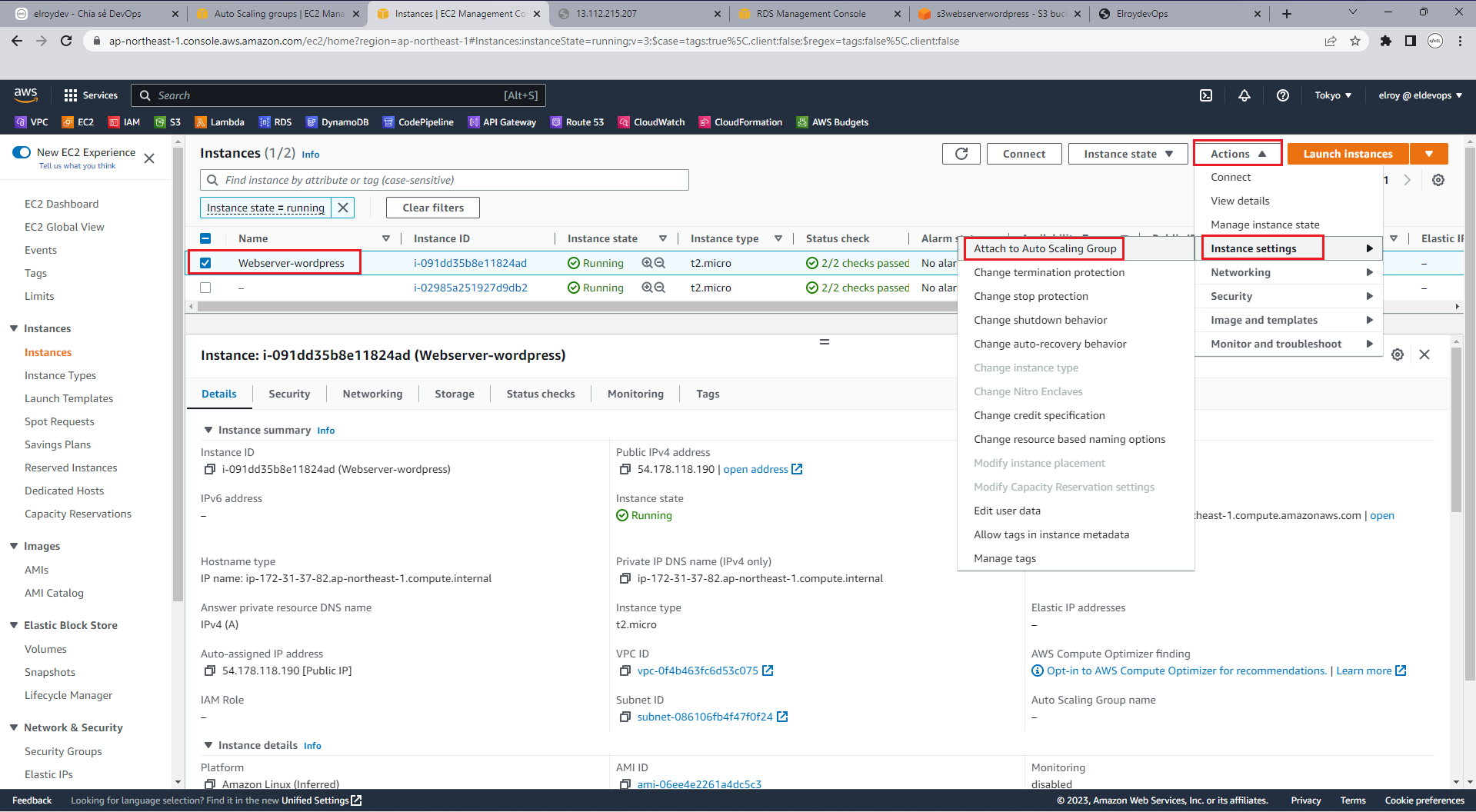Choose Change termination protection
Screen dimensions: 1476x812
pos(1049,272)
